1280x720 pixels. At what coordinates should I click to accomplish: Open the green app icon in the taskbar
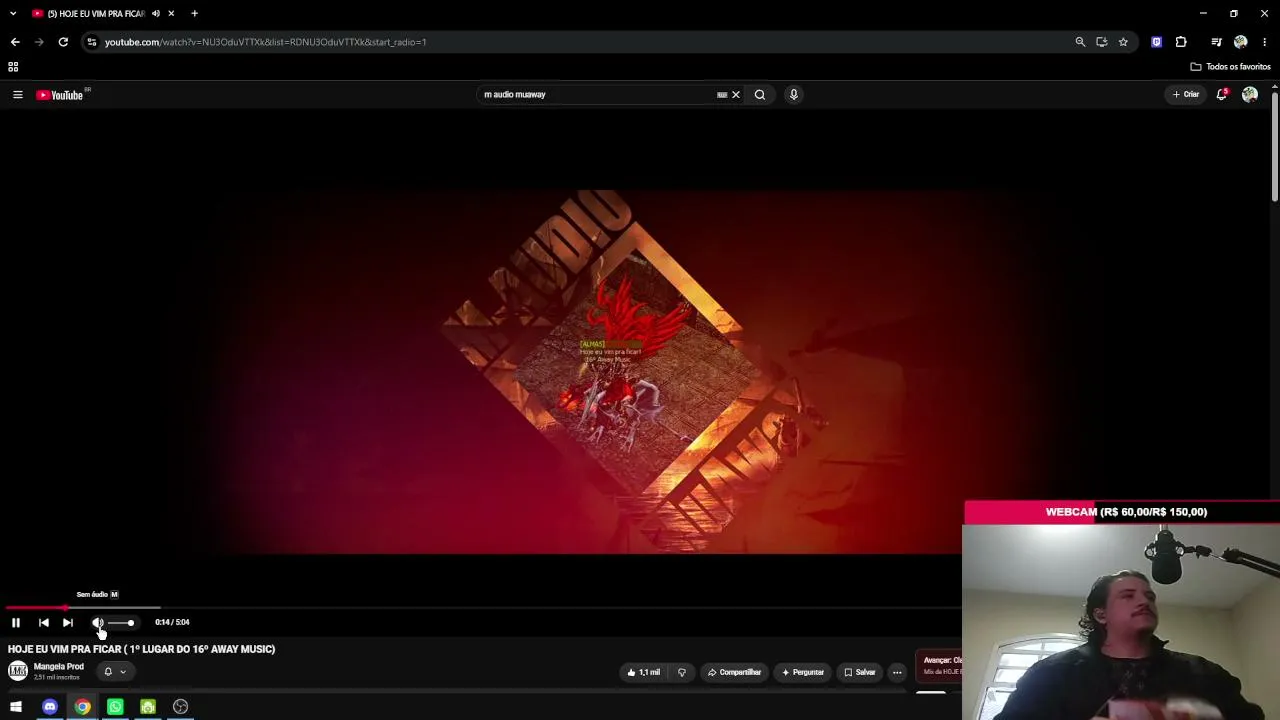(148, 707)
